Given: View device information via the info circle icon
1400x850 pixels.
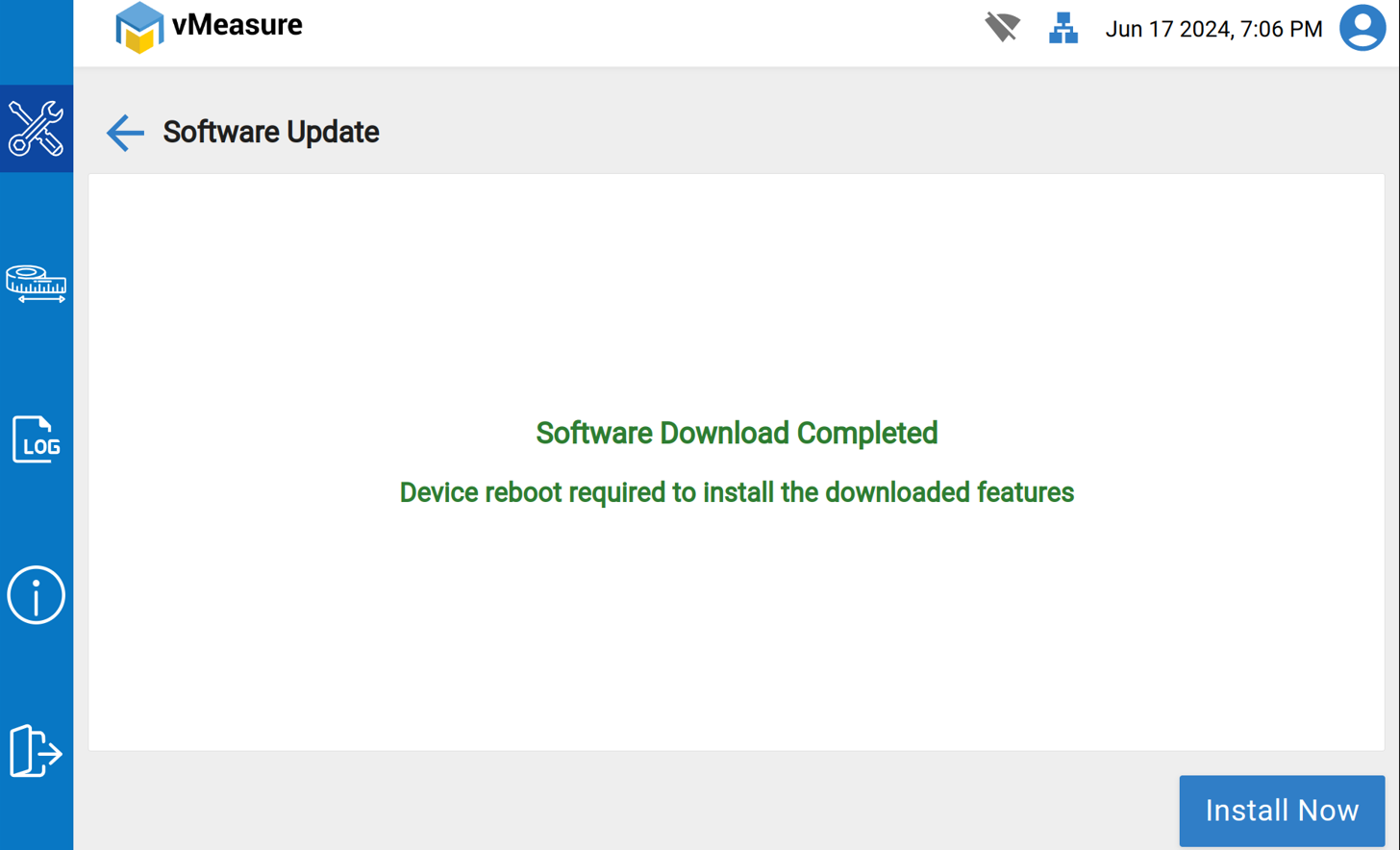Looking at the screenshot, I should 36,594.
